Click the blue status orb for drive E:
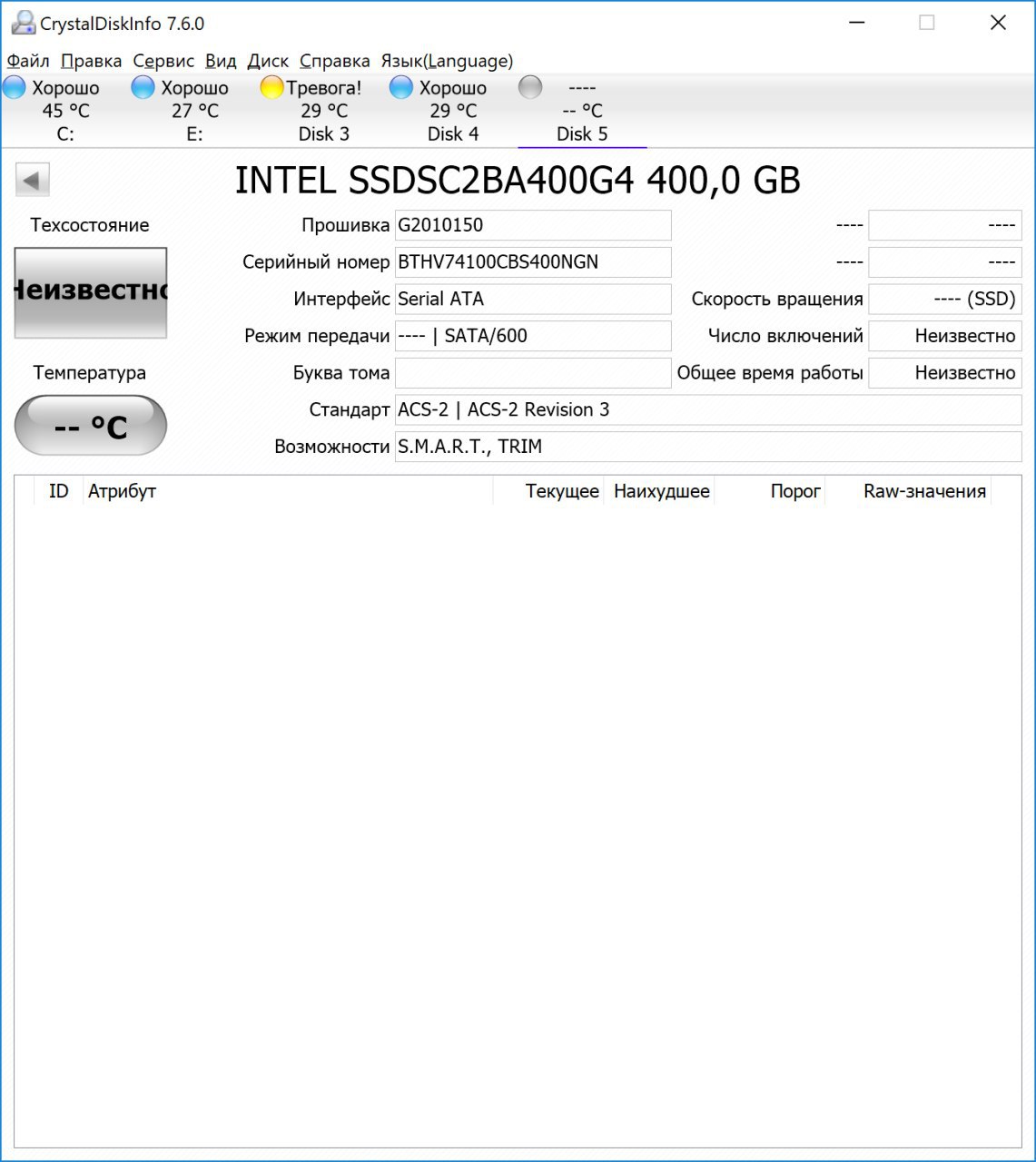Image resolution: width=1036 pixels, height=1162 pixels. pyautogui.click(x=143, y=87)
